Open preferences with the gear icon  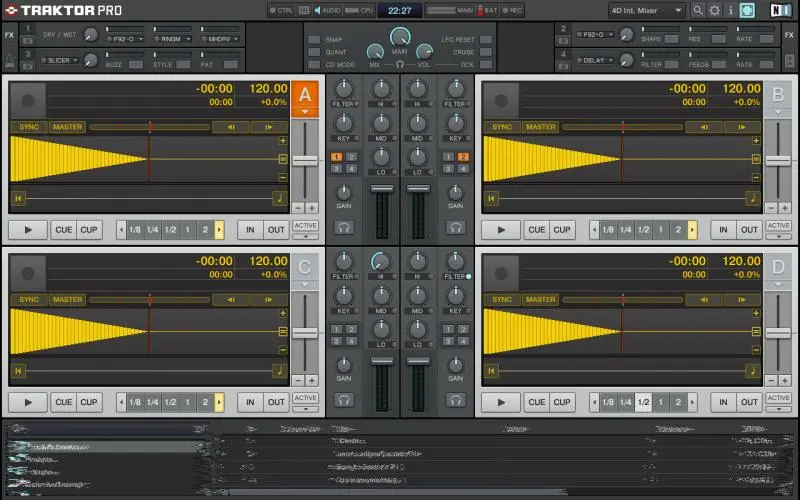tap(714, 10)
